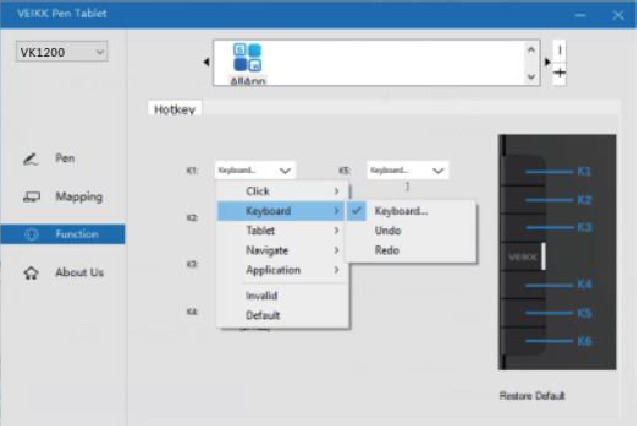Show previous applications with left arrow
Image resolution: width=637 pixels, height=426 pixels.
pyautogui.click(x=206, y=62)
